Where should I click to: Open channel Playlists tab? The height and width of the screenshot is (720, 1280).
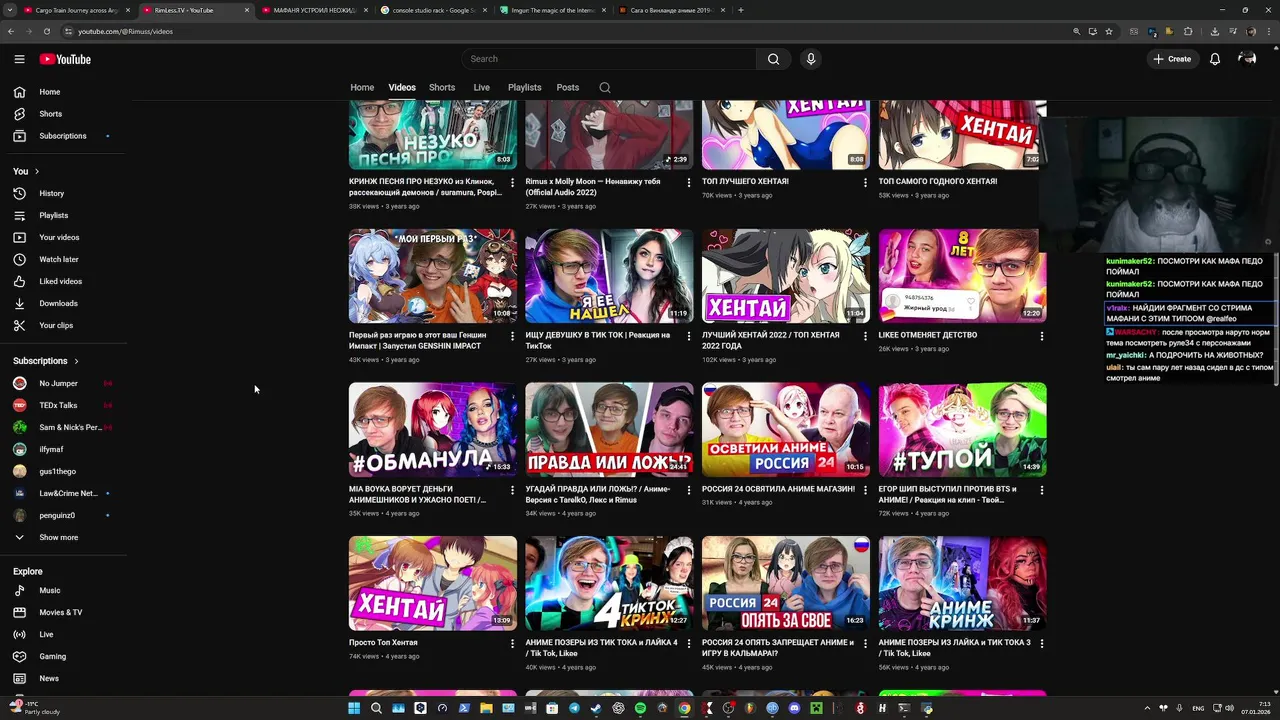tap(524, 87)
